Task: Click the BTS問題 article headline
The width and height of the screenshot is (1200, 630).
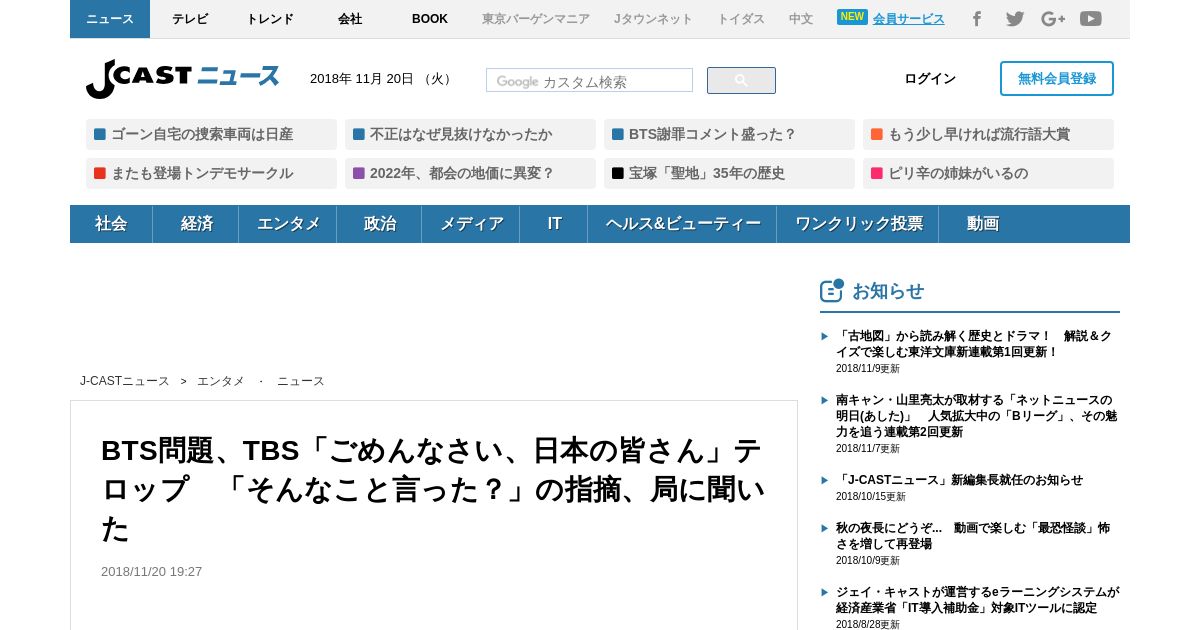Action: tap(433, 489)
